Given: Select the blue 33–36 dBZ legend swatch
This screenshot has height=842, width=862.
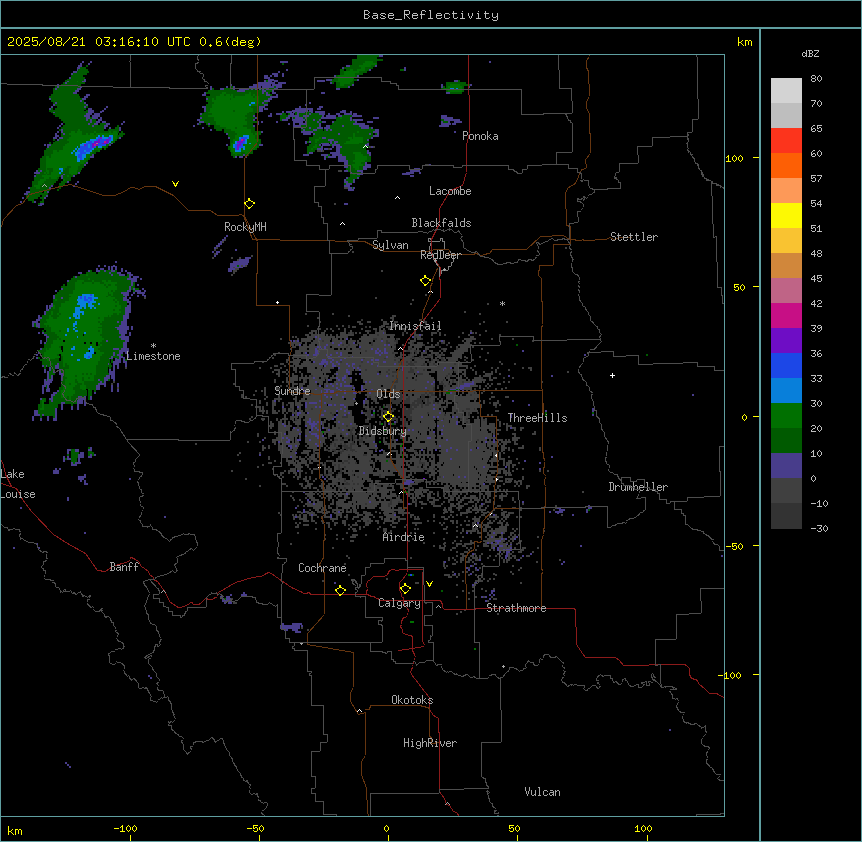Looking at the screenshot, I should pos(786,366).
